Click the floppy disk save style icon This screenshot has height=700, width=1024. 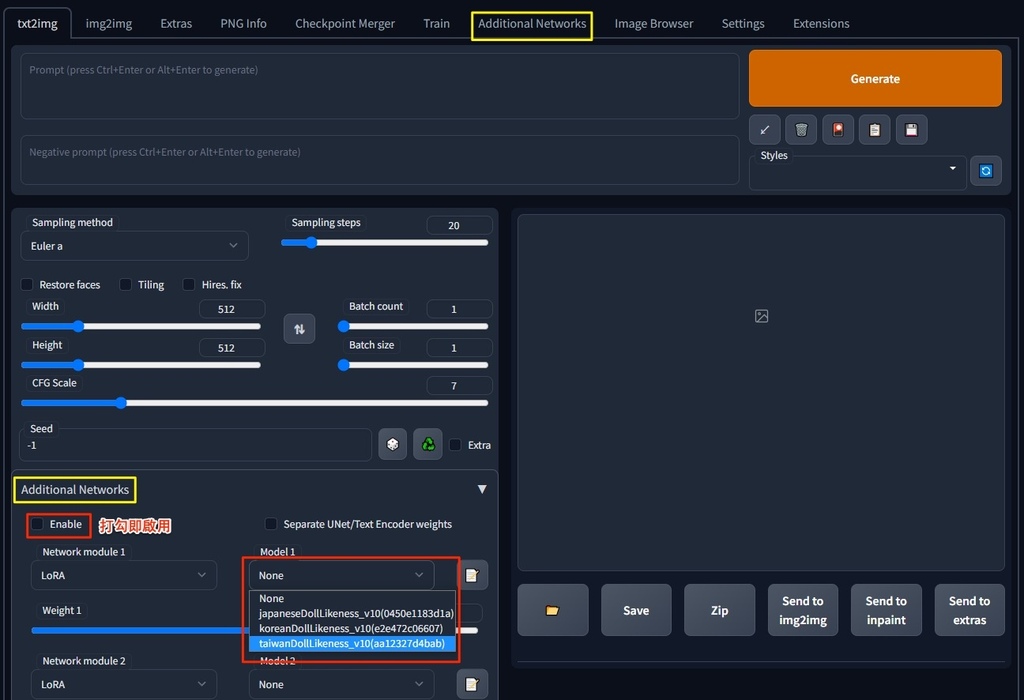tap(910, 129)
